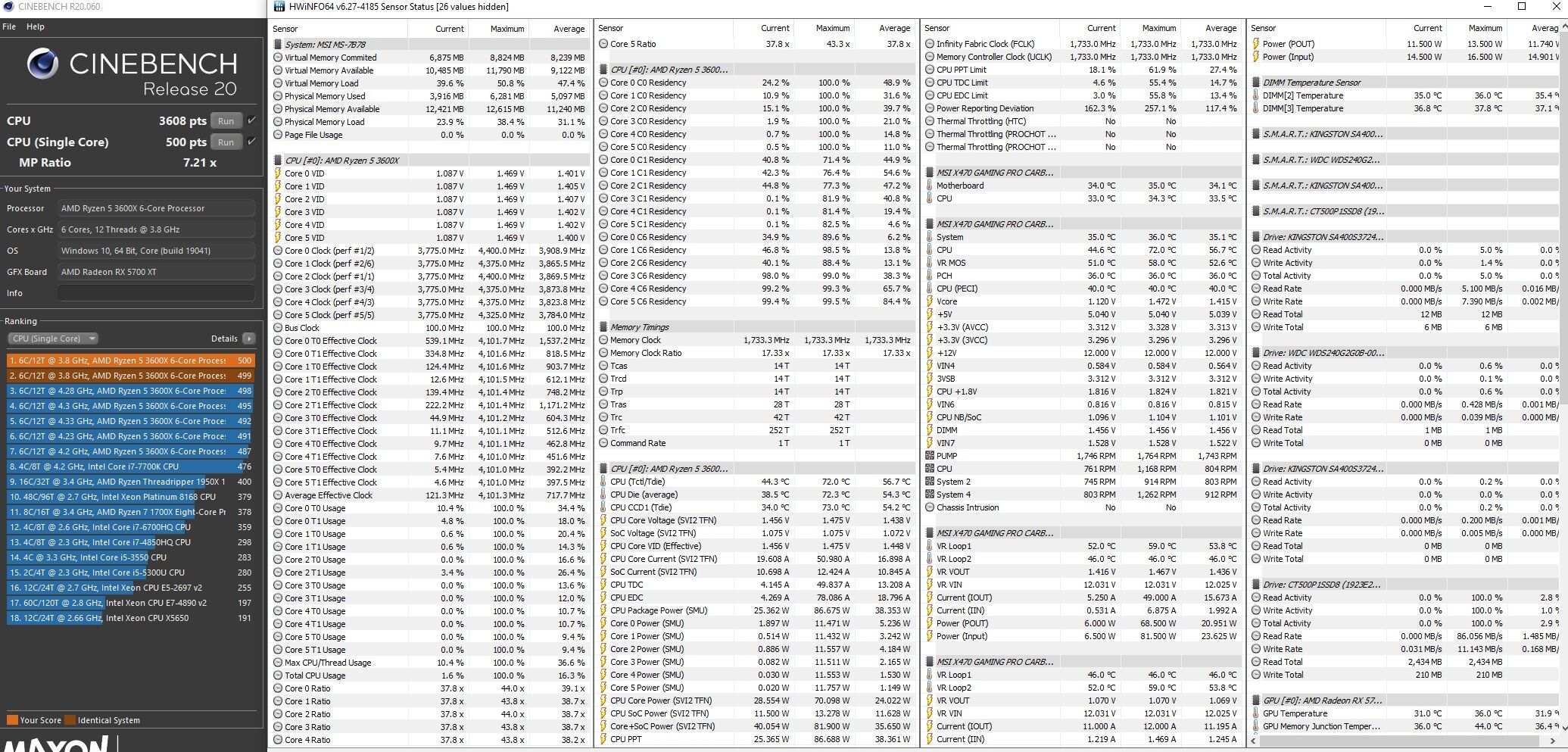Select the Core+SoC Power (SVI2 TFN) row

coord(756,726)
